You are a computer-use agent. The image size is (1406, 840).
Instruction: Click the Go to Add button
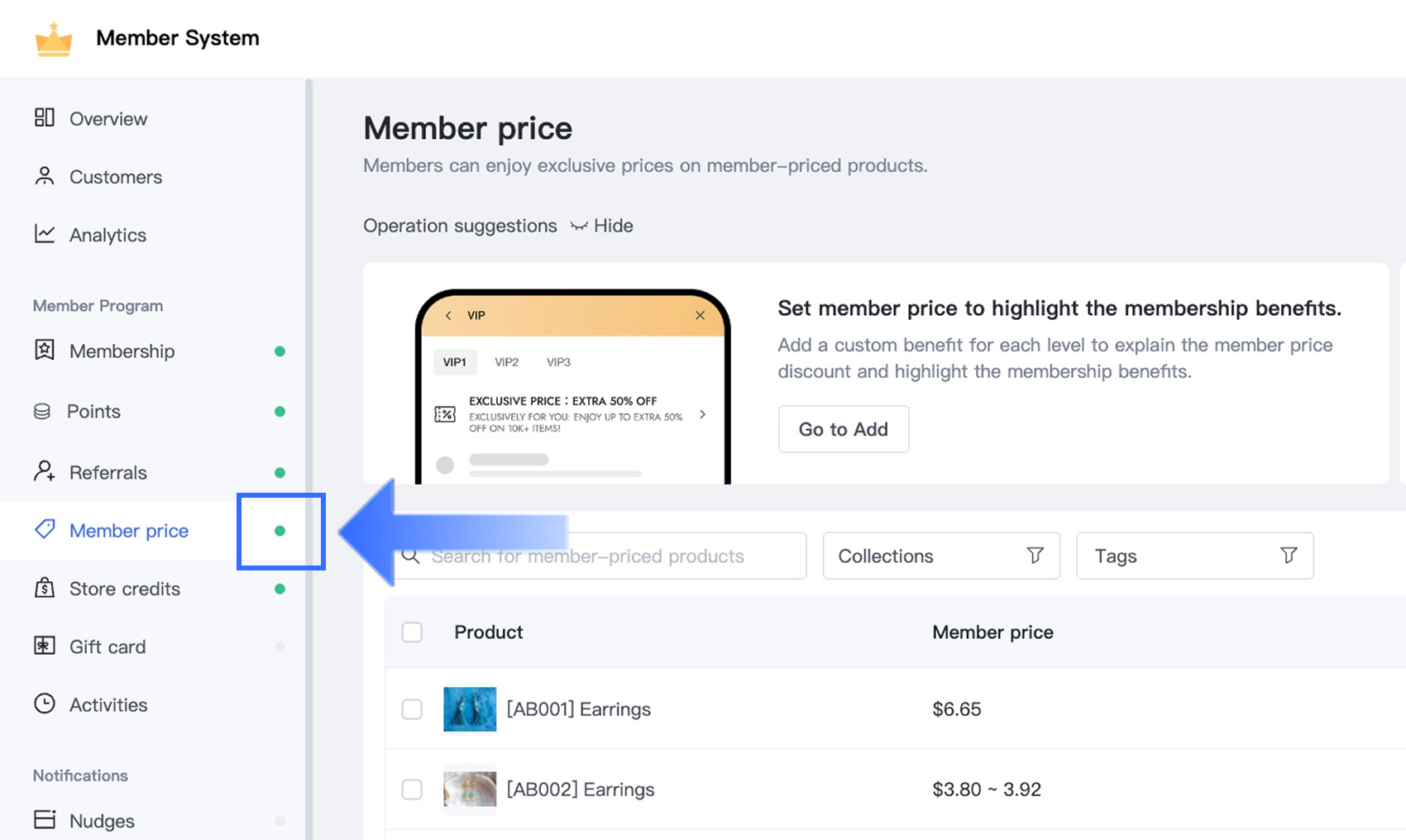(x=843, y=429)
